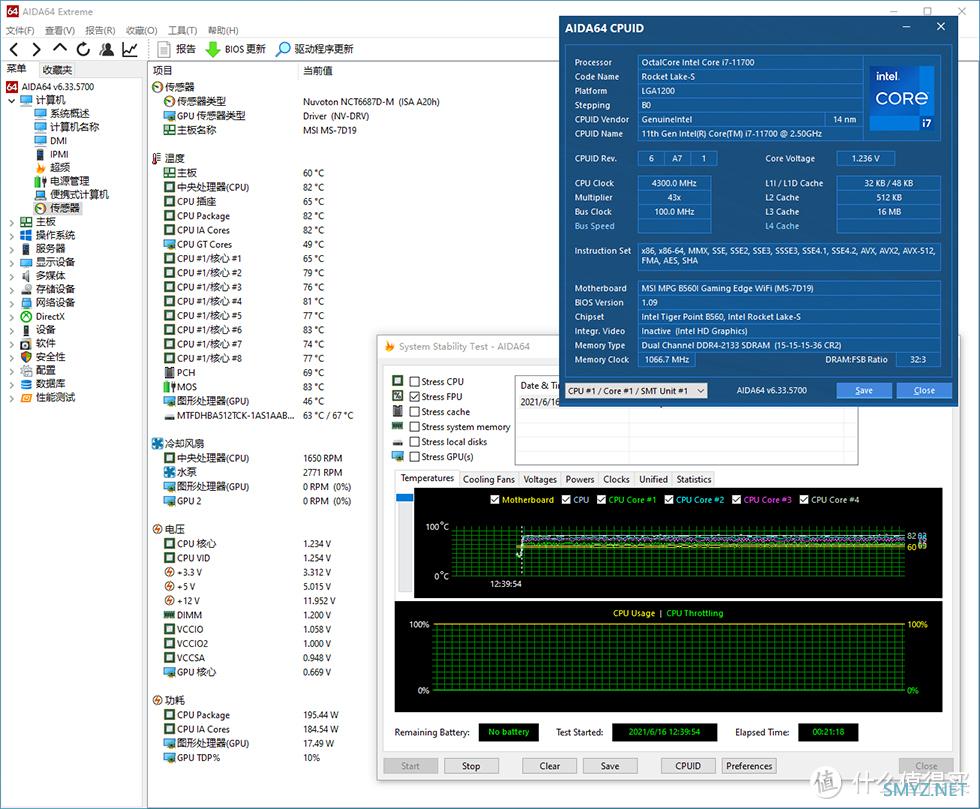Viewport: 980px width, 809px height.
Task: Collapse the 计算机 tree node
Action: click(x=12, y=100)
